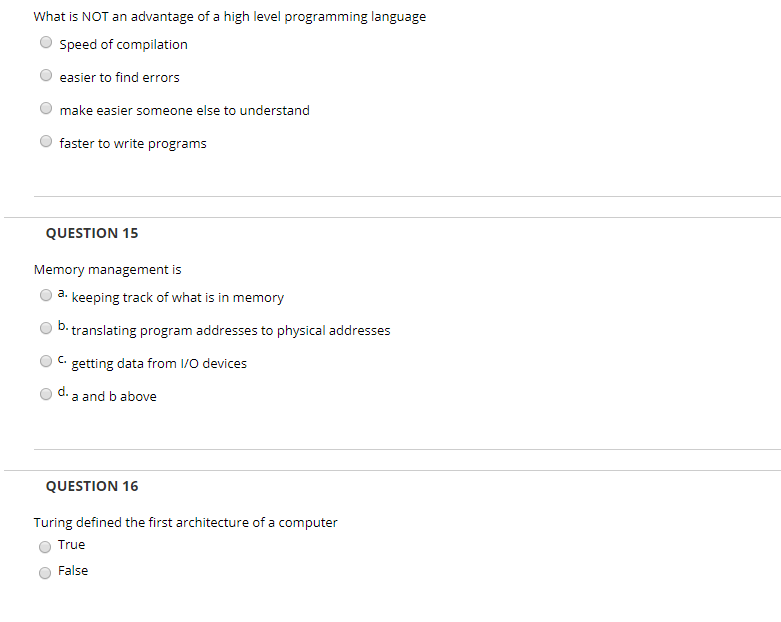Click the QUESTION 15 heading
Screen dimensions: 781x622
pyautogui.click(x=92, y=233)
